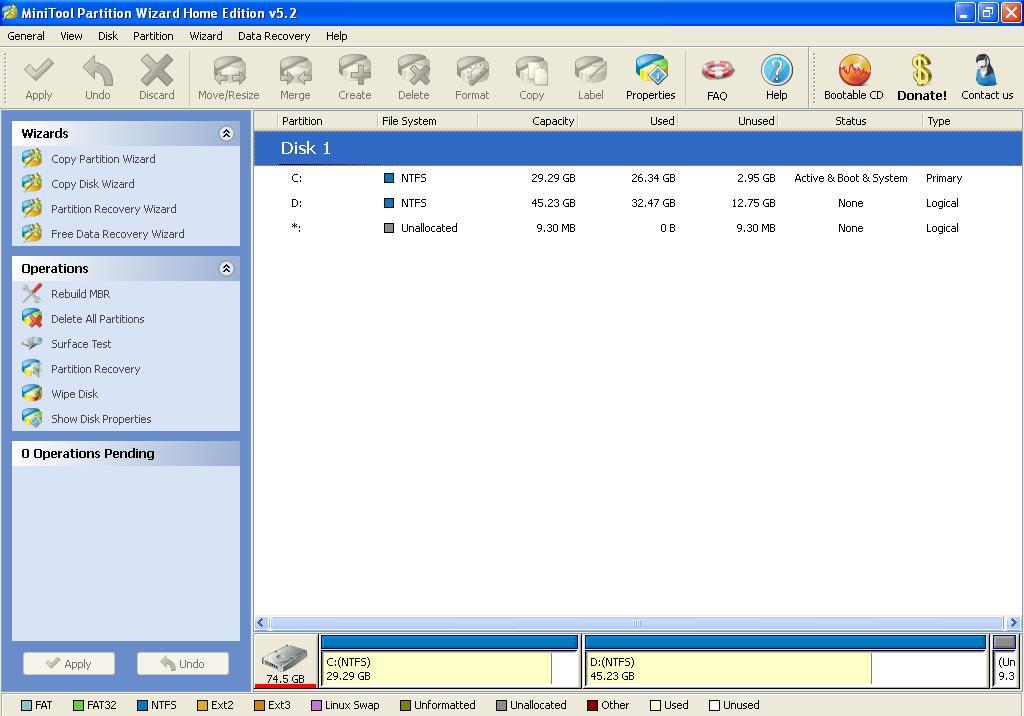Click the Donate icon
The image size is (1024, 716).
[x=920, y=77]
